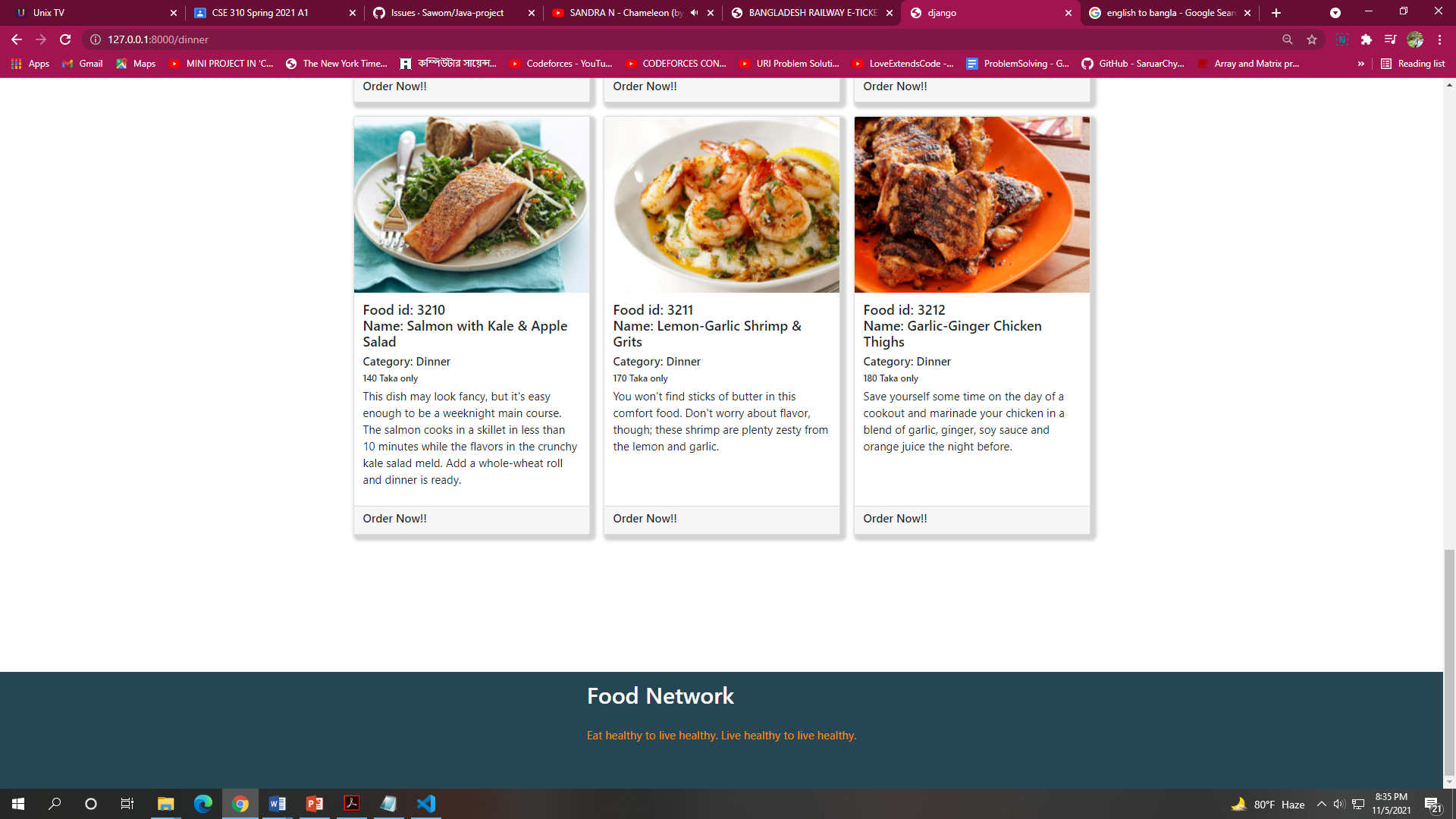Viewport: 1456px width, 819px height.
Task: Mute audio on the SANDRA N tab
Action: [692, 12]
